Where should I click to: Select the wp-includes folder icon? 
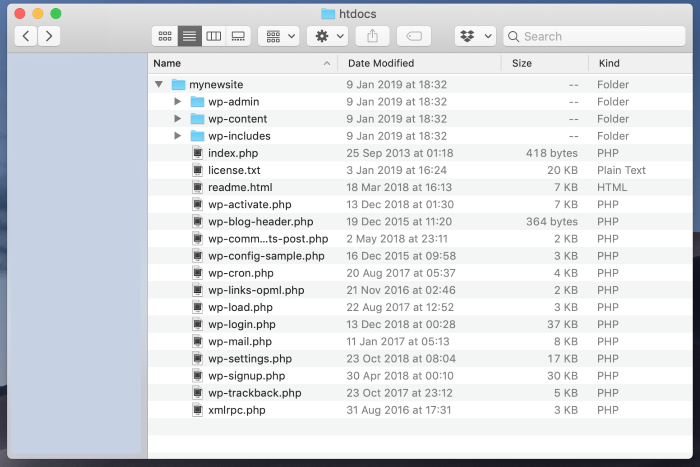(x=197, y=136)
